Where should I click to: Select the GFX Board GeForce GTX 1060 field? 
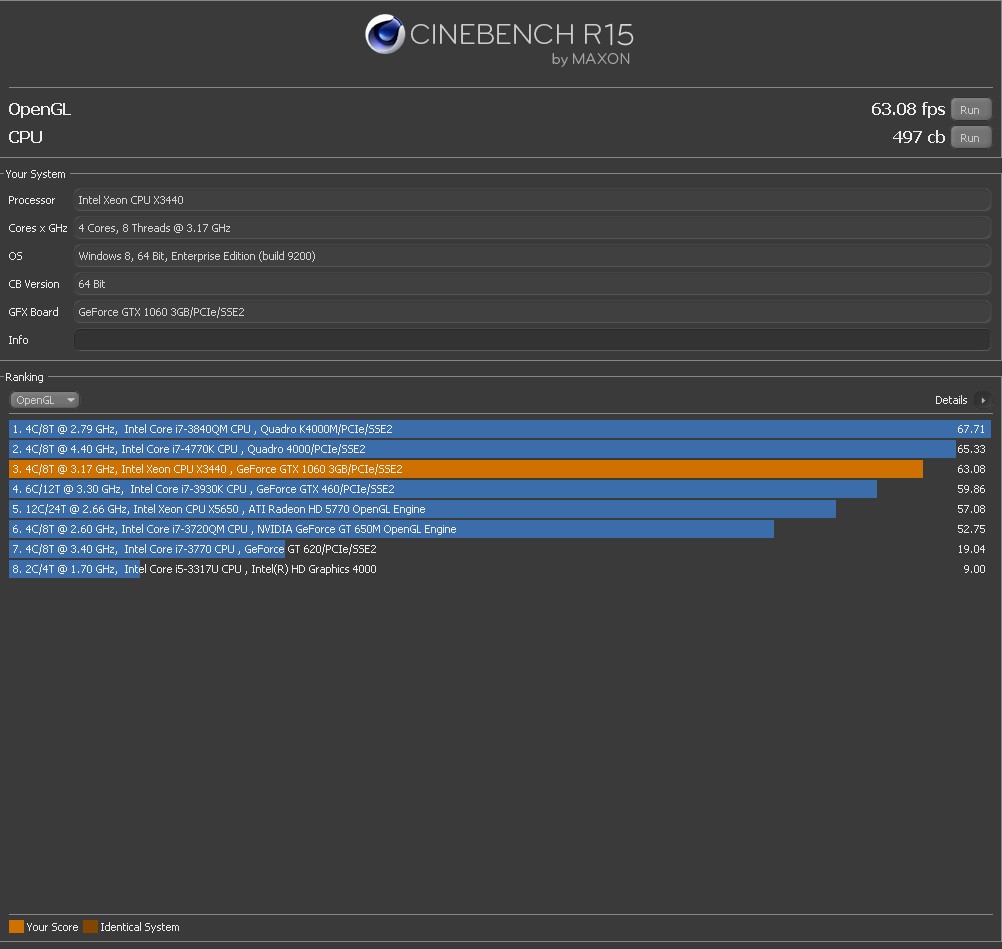click(x=532, y=312)
